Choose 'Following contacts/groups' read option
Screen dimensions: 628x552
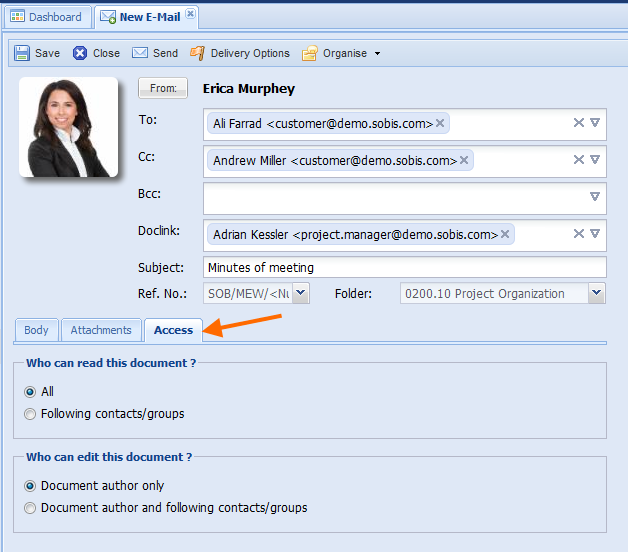pyautogui.click(x=30, y=414)
